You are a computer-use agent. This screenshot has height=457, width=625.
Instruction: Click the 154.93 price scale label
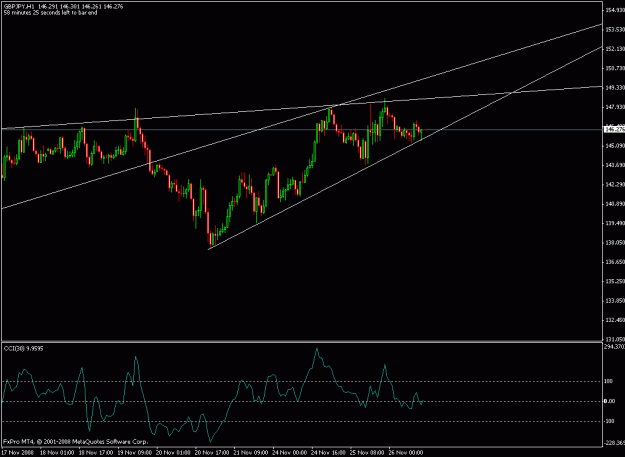pyautogui.click(x=615, y=10)
